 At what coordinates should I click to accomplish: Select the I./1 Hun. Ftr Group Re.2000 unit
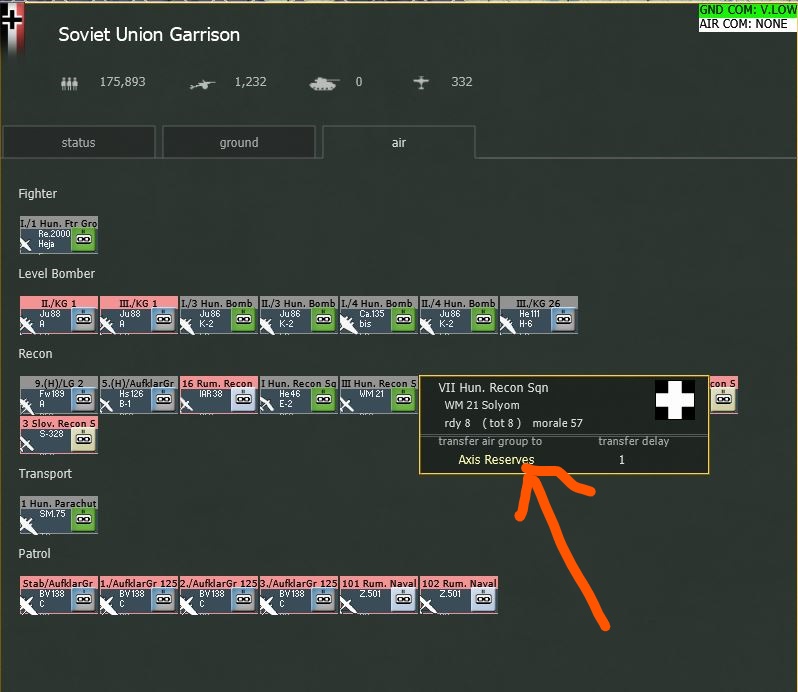coord(59,235)
